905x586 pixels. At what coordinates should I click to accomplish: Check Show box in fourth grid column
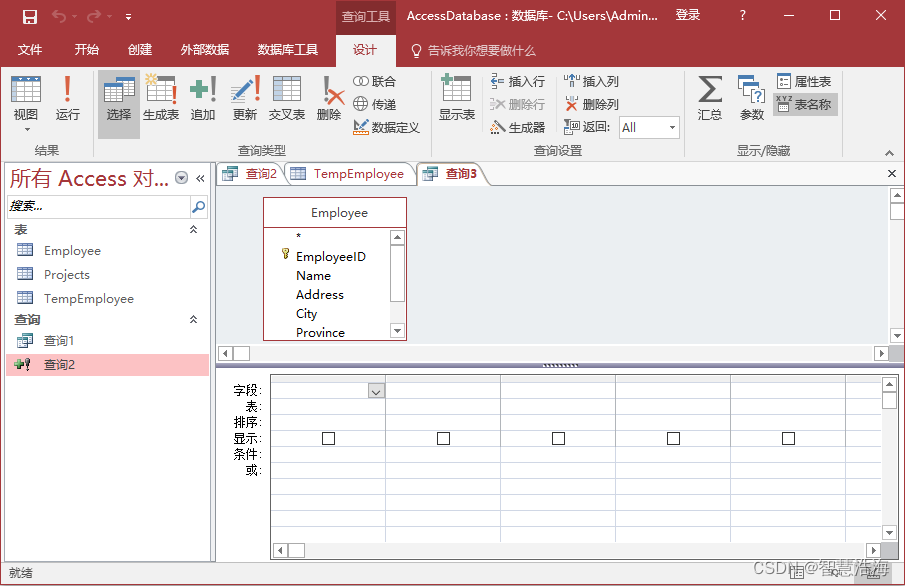[x=673, y=439]
